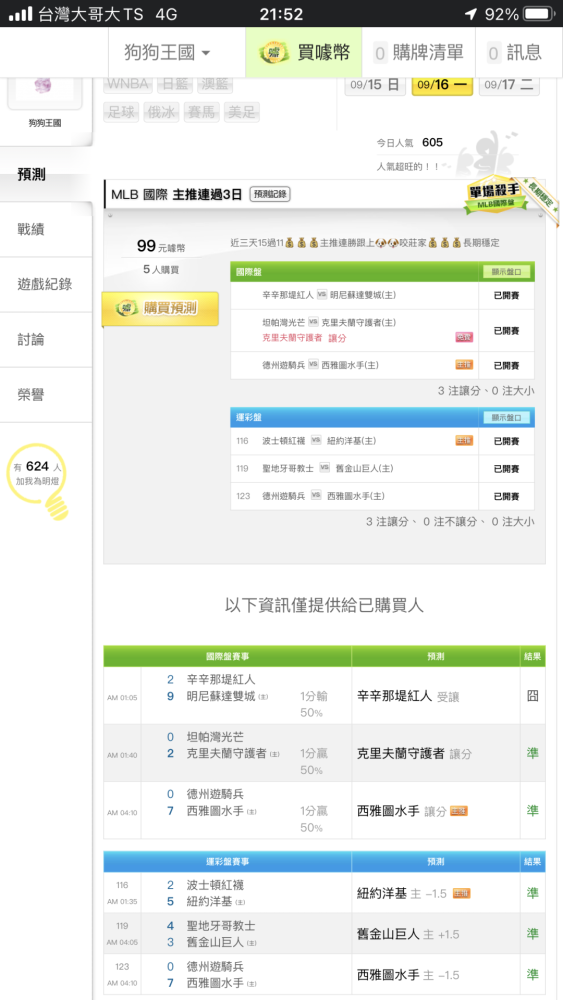Click the 單場殺手 badge icon
This screenshot has height=1000, width=563.
pos(497,195)
